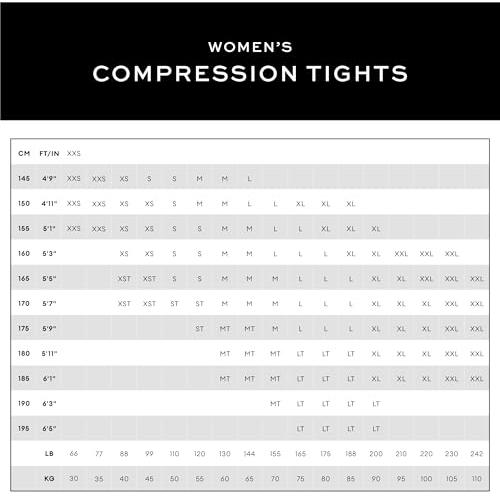Image resolution: width=500 pixels, height=500 pixels.
Task: Select the 110 kg weight value
Action: (x=476, y=479)
